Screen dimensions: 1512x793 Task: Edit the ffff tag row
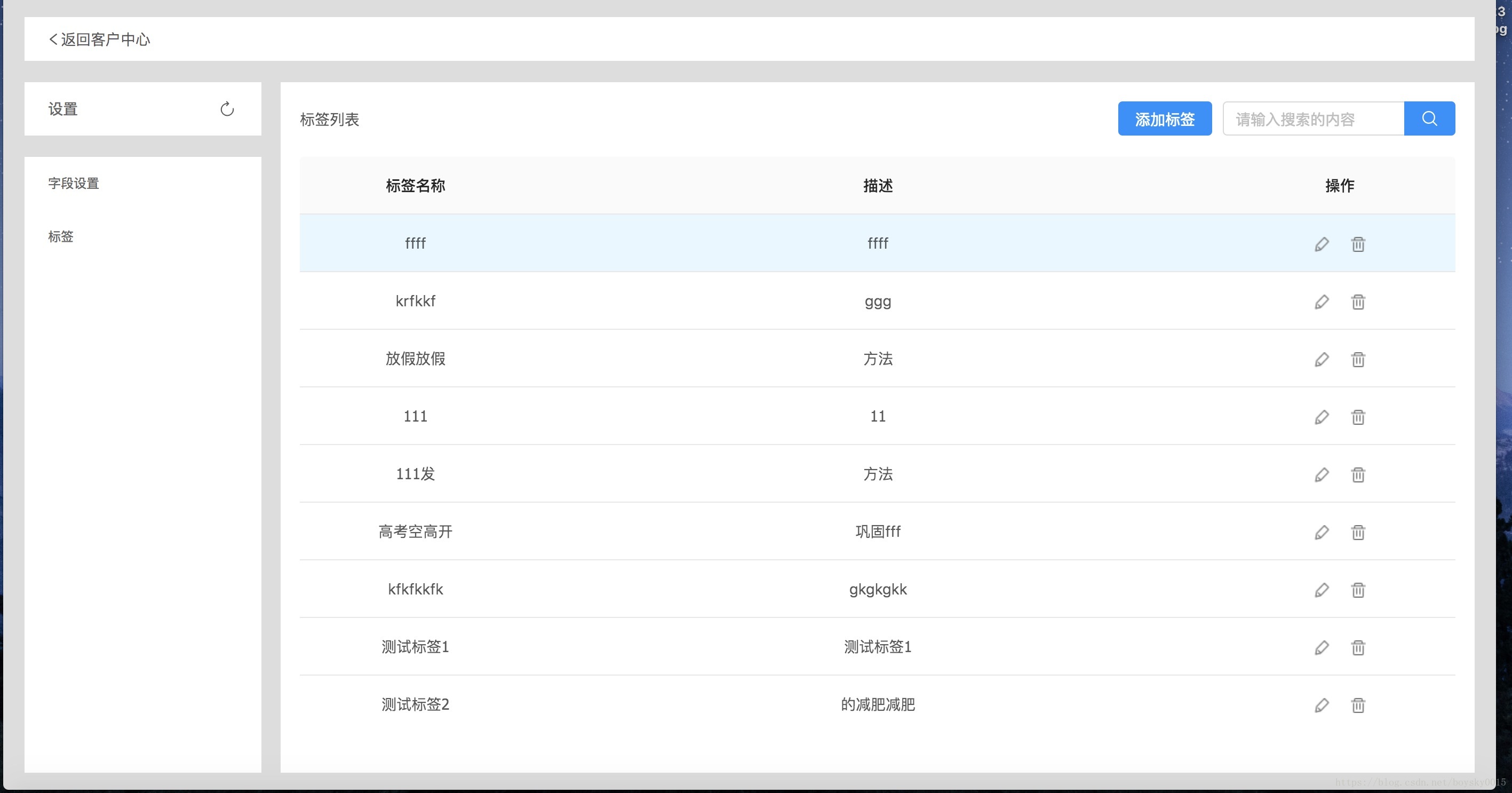pos(1321,244)
